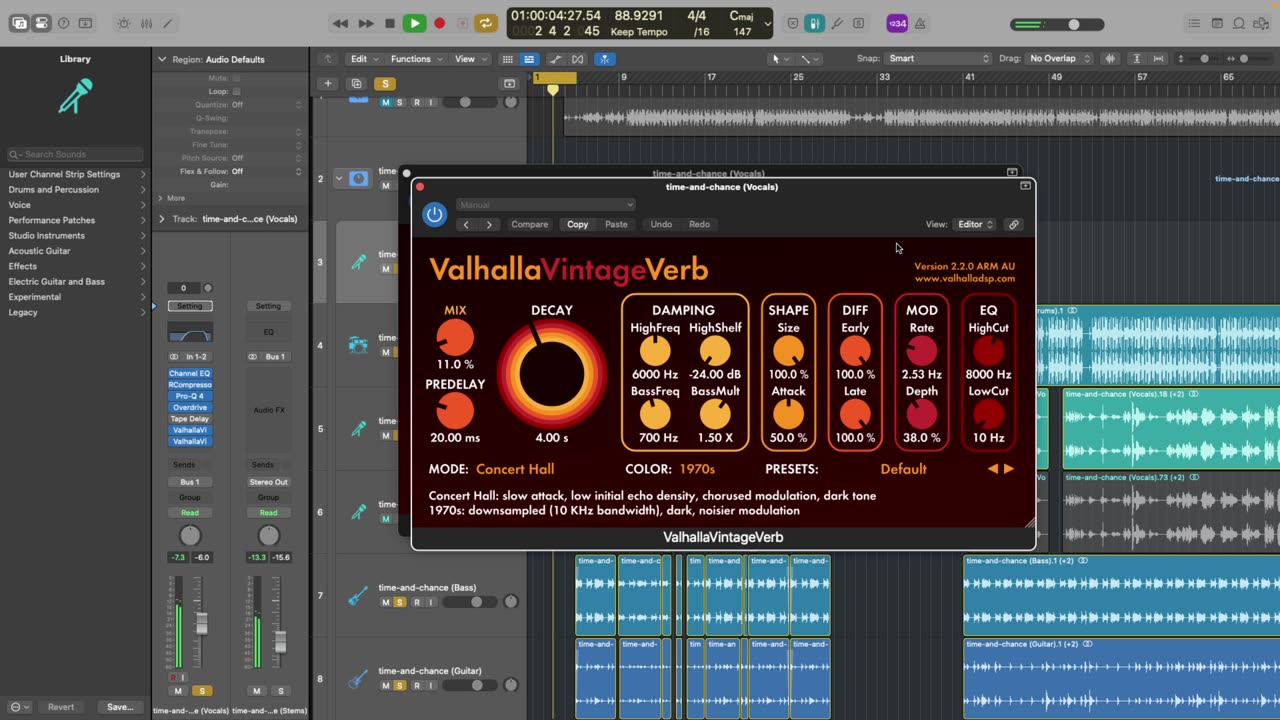The width and height of the screenshot is (1280, 720).
Task: Open the Note Pads button
Action: [x=1217, y=23]
